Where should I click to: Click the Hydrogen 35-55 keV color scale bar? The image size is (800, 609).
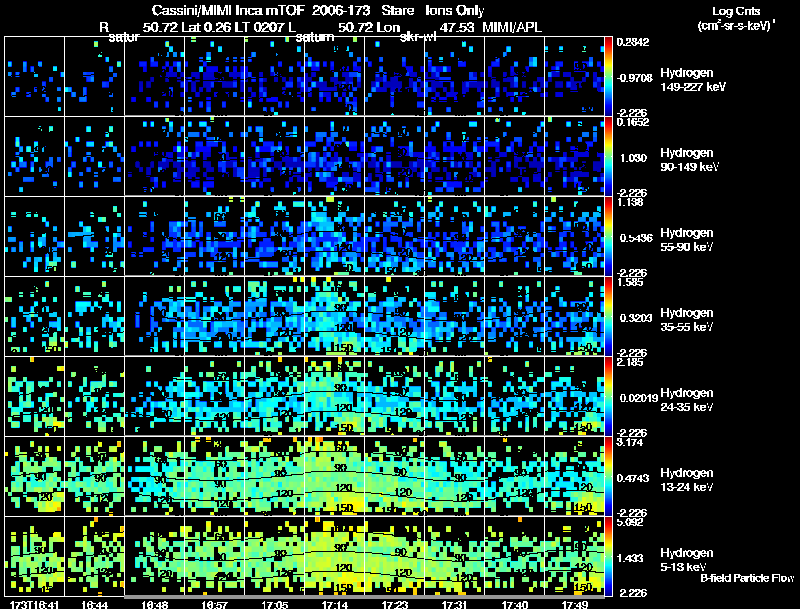pyautogui.click(x=608, y=317)
